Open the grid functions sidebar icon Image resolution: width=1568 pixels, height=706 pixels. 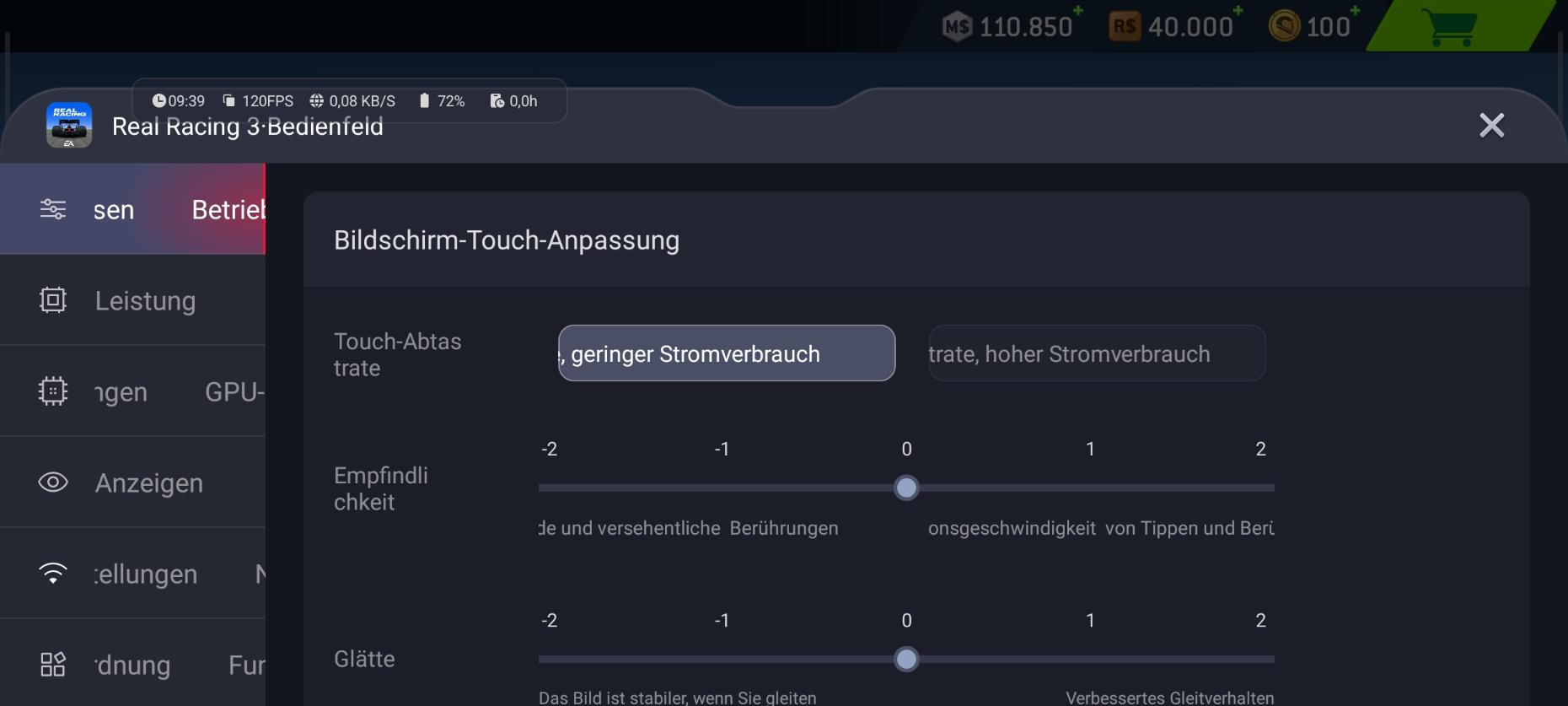click(53, 665)
